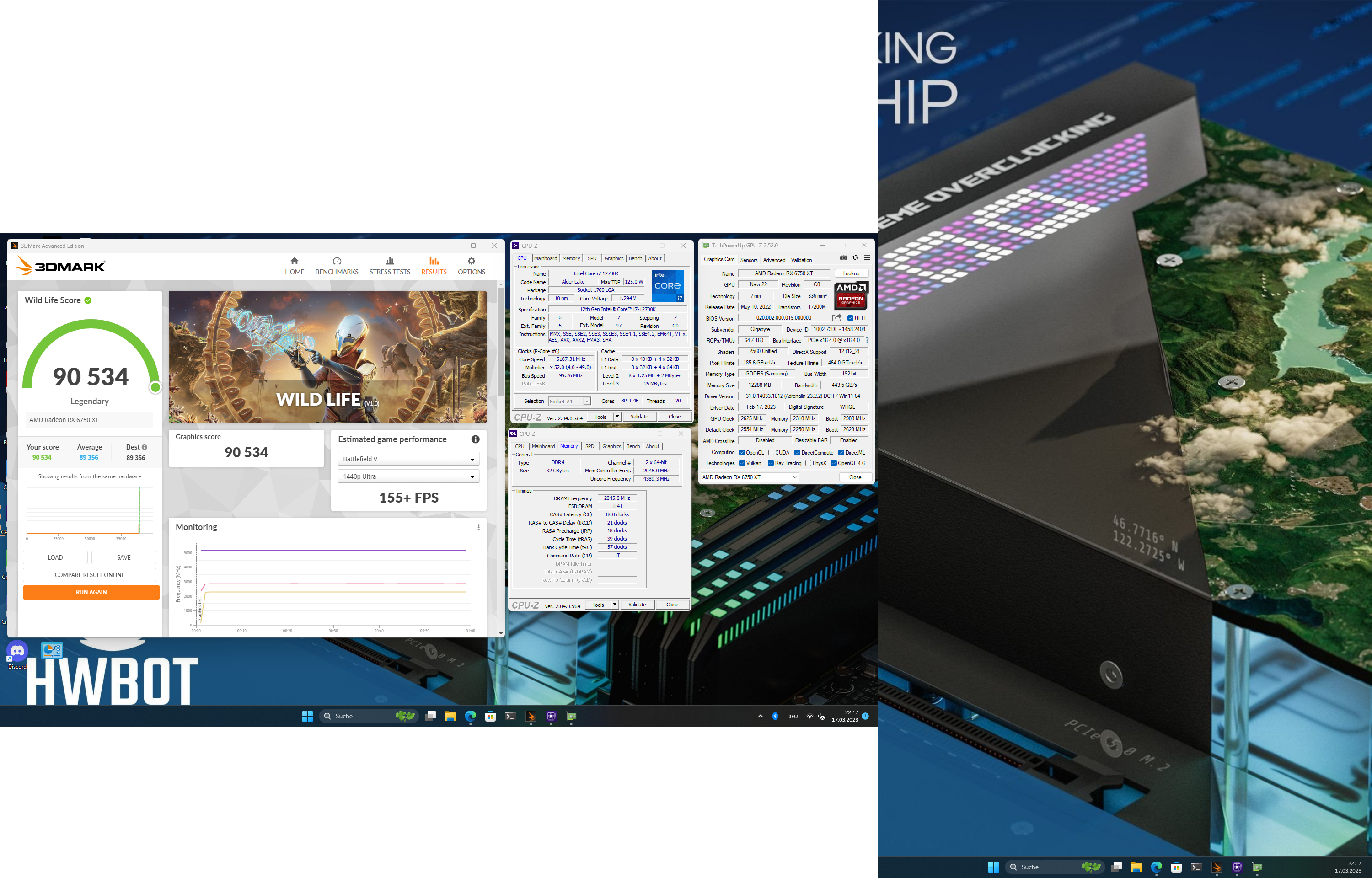This screenshot has height=878, width=1372.
Task: Open the 3DMark RESULTS section
Action: tap(434, 266)
